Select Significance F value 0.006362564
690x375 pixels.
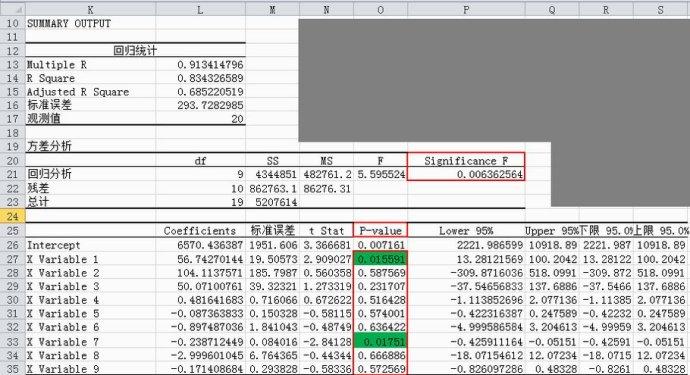coord(466,174)
